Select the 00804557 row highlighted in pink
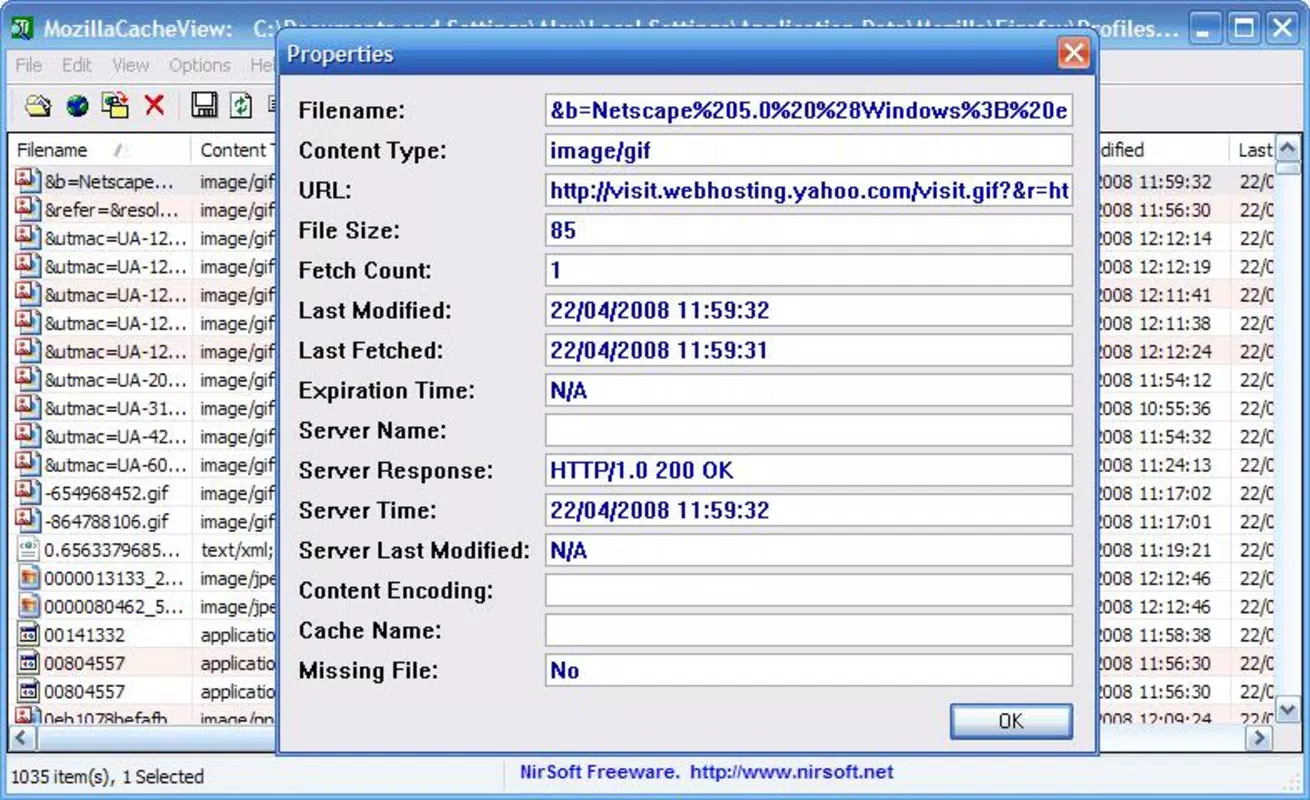The width and height of the screenshot is (1310, 800). pos(143,662)
